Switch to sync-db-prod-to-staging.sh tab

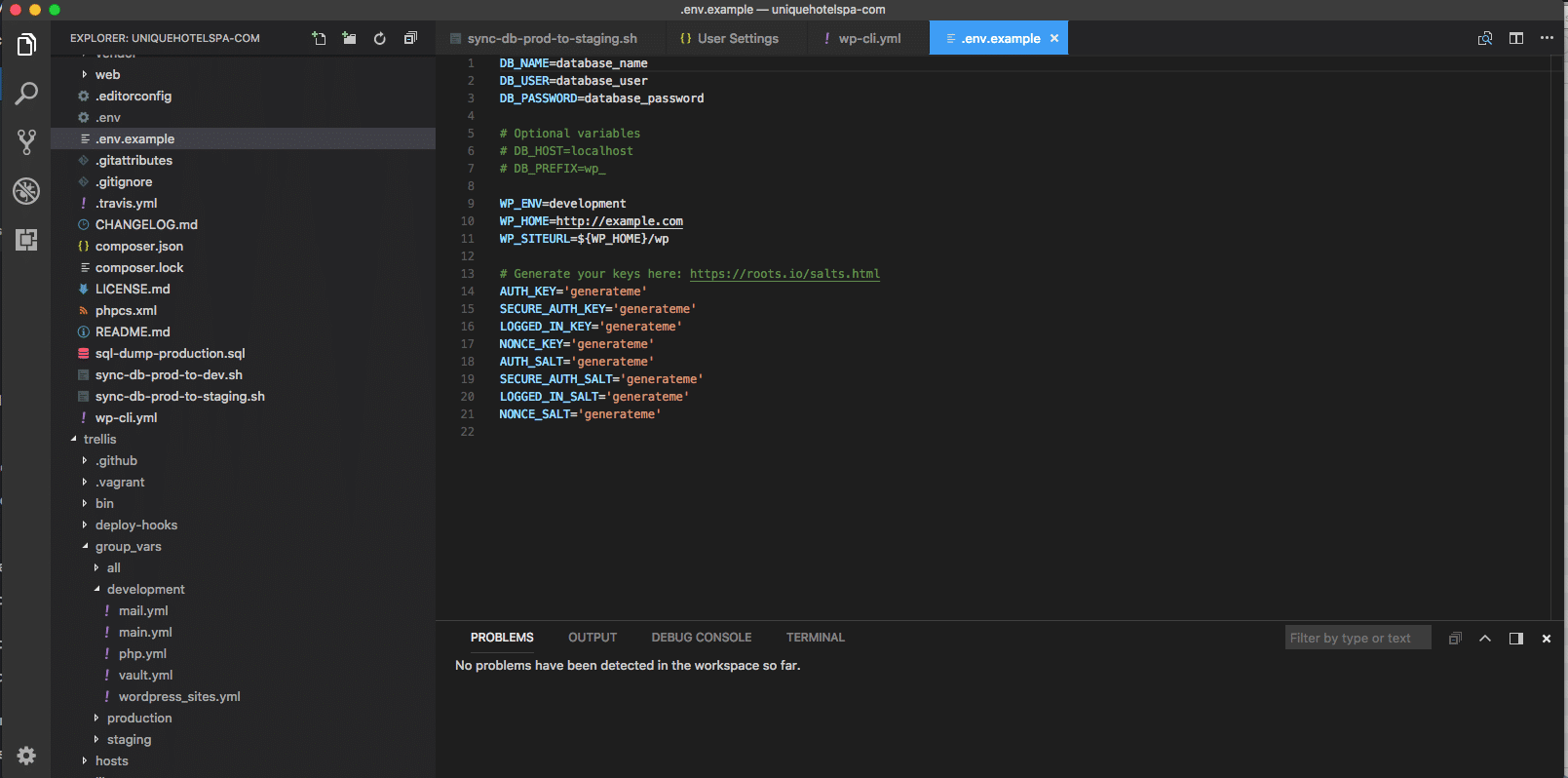click(x=551, y=38)
